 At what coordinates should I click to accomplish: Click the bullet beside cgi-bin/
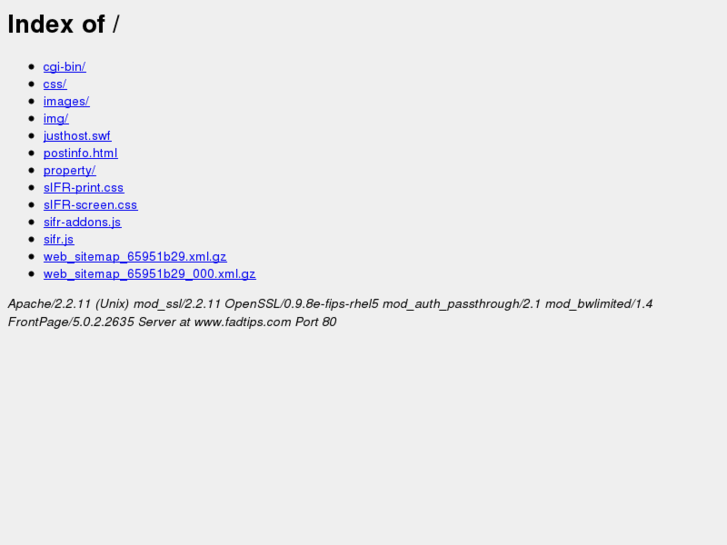[x=32, y=67]
